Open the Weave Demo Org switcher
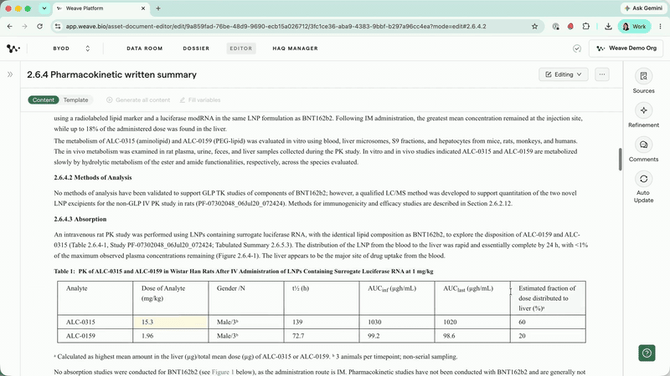This screenshot has width=670, height=376. click(x=626, y=48)
